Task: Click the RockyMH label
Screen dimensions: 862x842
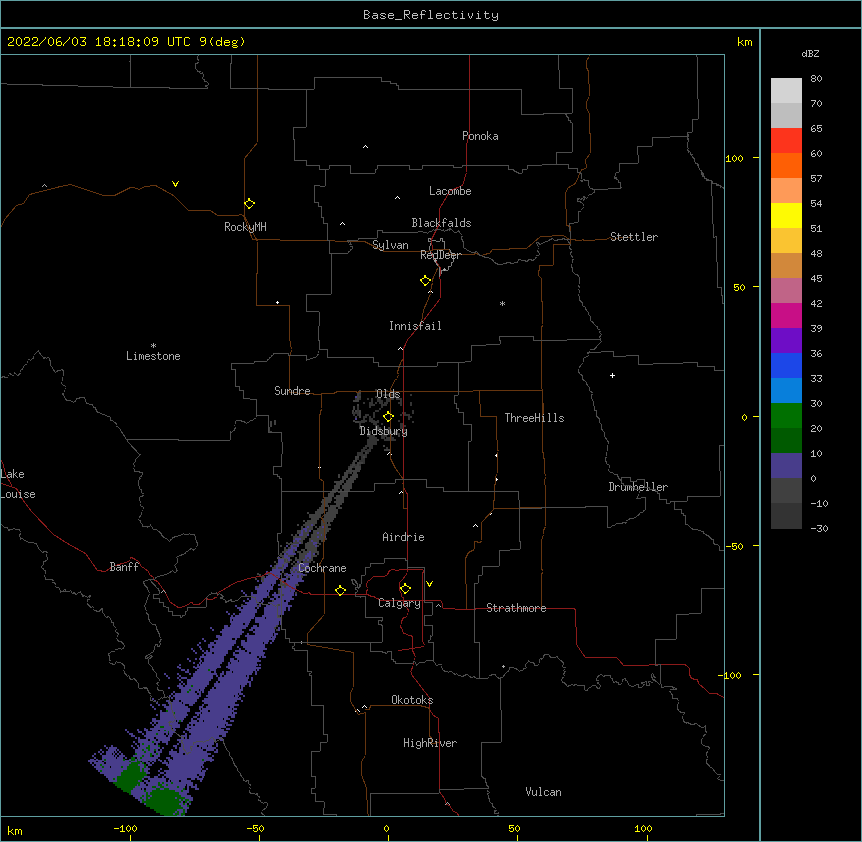Action: (245, 227)
